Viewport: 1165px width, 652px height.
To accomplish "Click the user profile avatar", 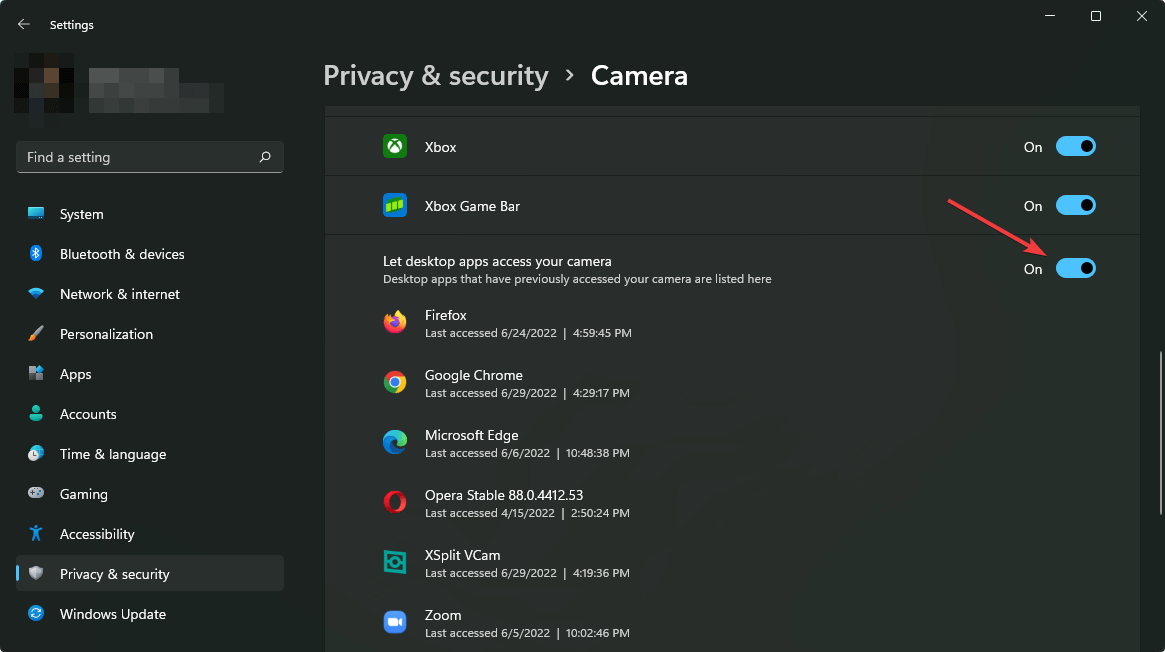I will pos(44,86).
